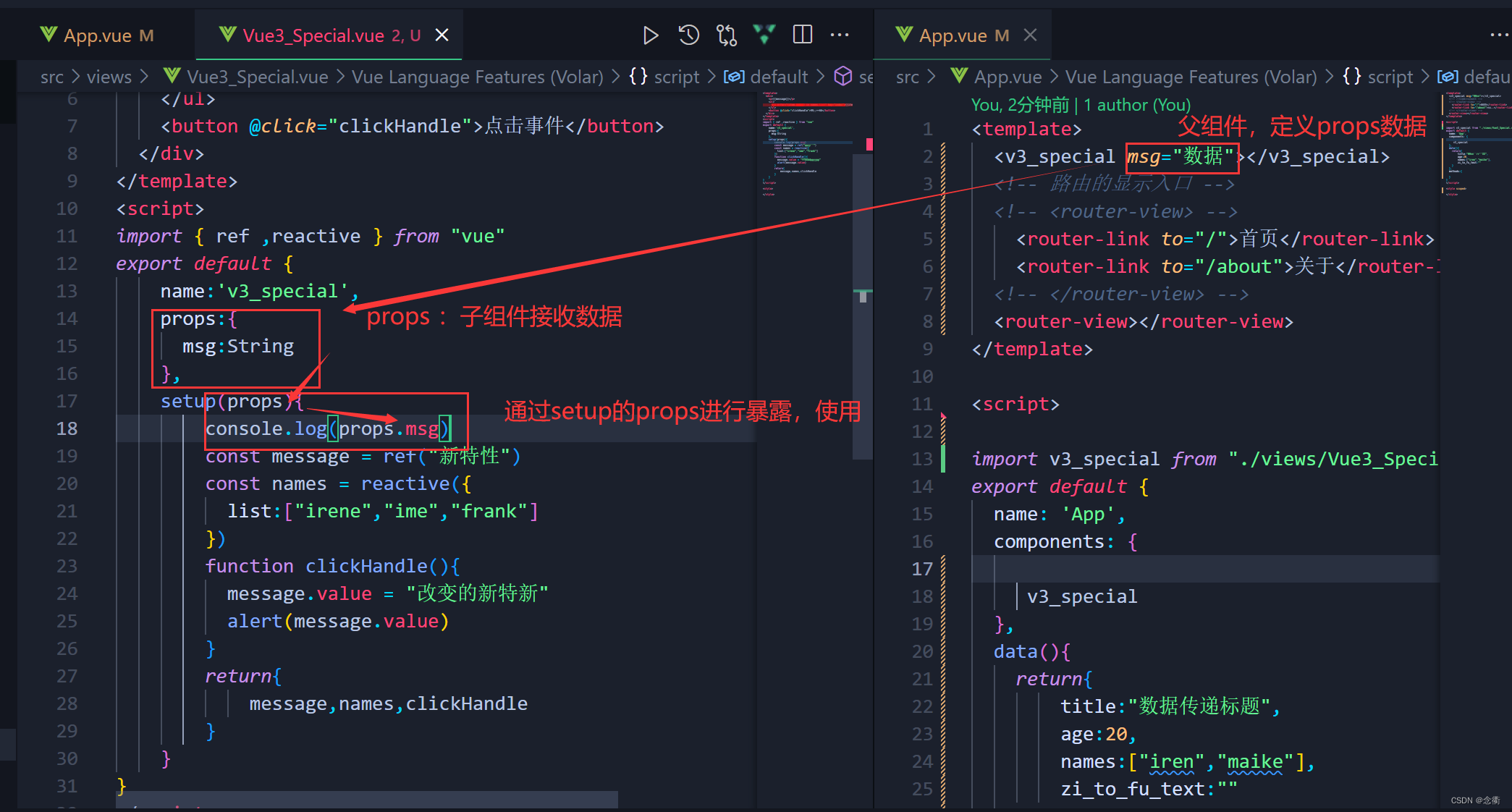This screenshot has height=812, width=1512.
Task: Close the right App.vue tab
Action: [x=1031, y=35]
